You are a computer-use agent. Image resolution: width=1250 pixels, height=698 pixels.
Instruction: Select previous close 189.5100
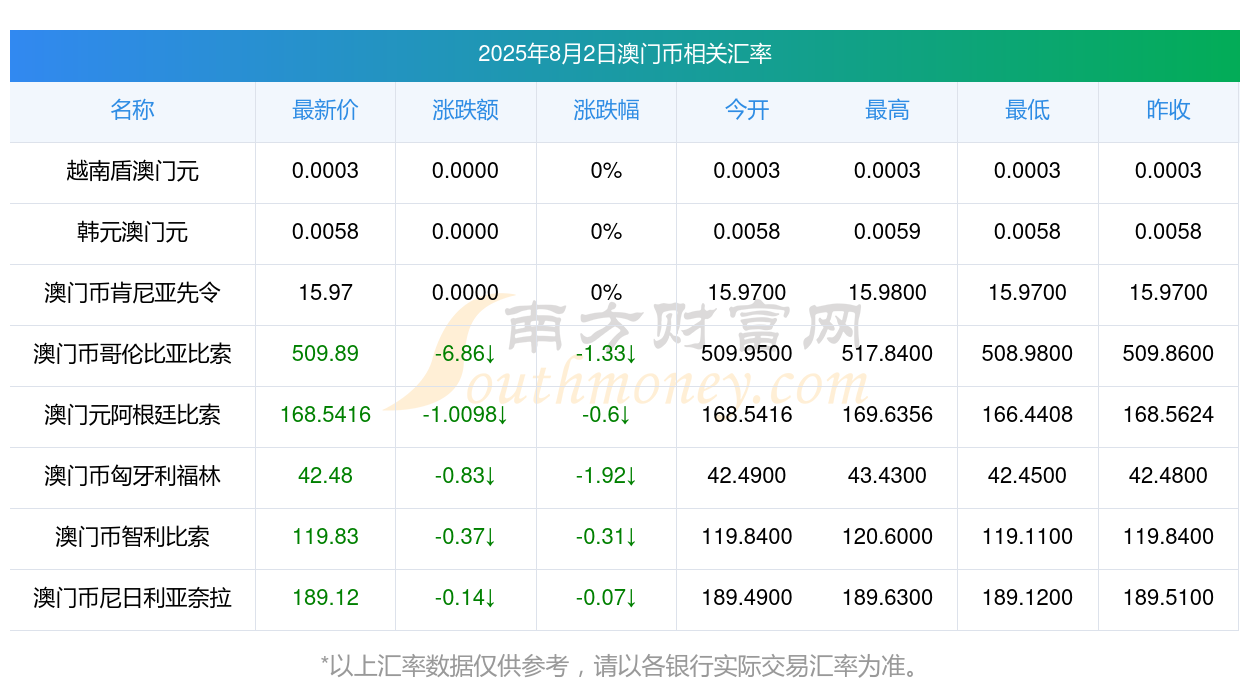click(1168, 598)
